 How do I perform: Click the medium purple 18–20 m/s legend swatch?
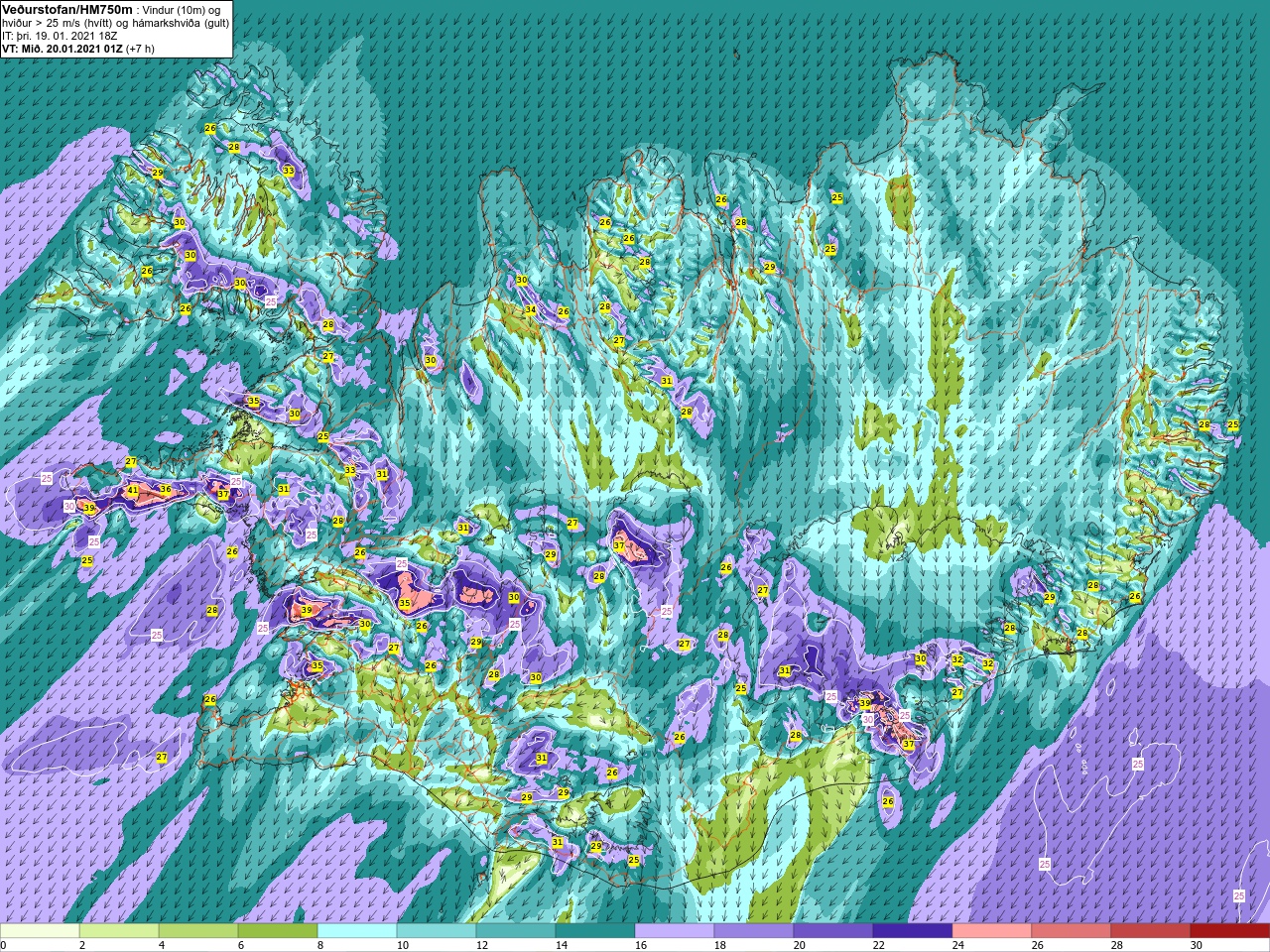coord(754,931)
